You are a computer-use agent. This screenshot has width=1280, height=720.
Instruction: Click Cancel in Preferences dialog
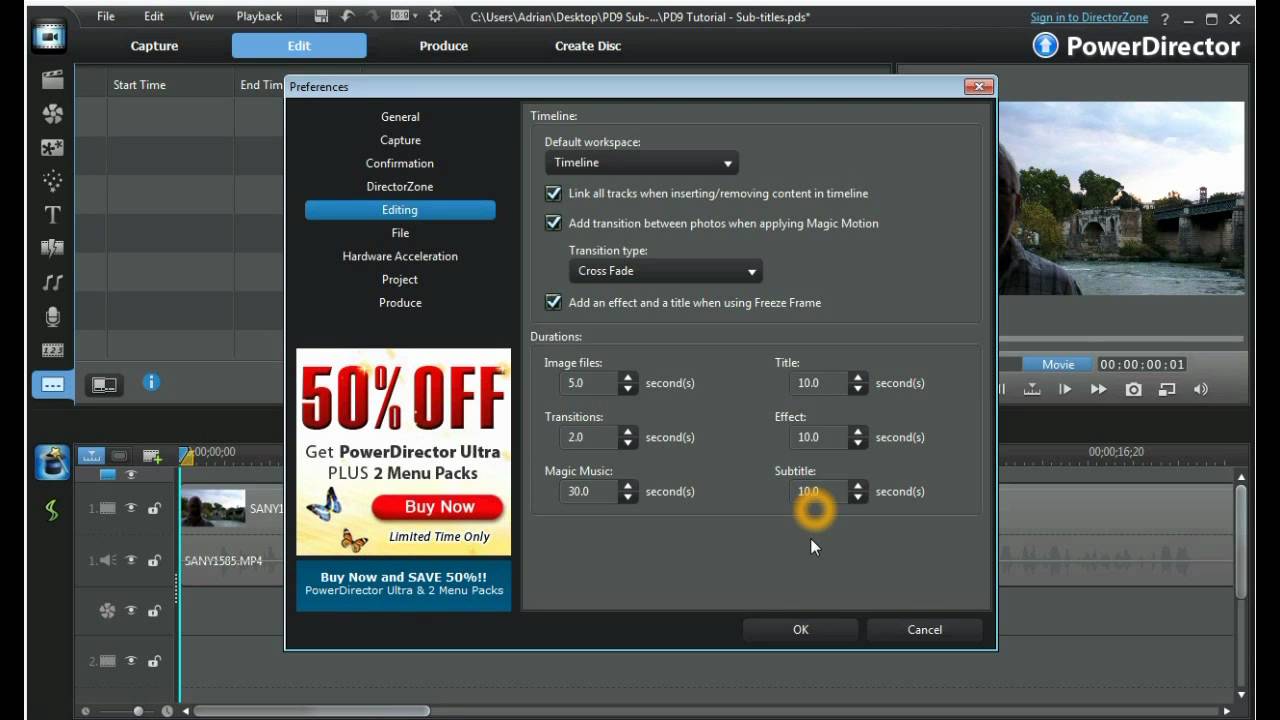click(924, 629)
